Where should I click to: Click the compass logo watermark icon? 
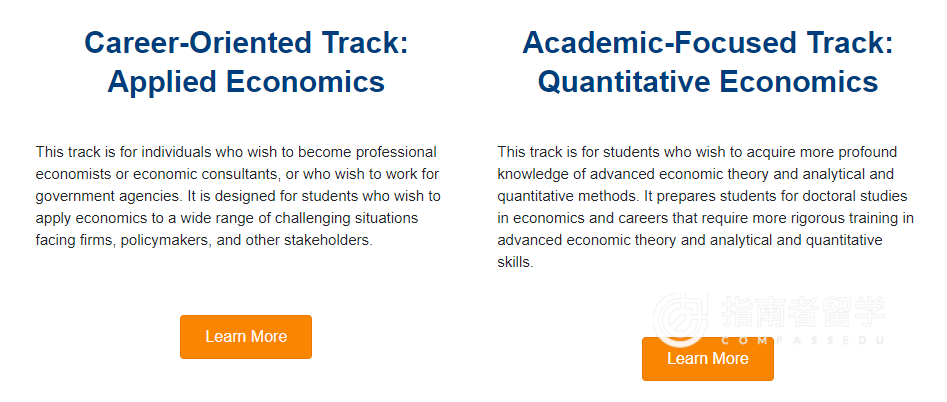(681, 320)
